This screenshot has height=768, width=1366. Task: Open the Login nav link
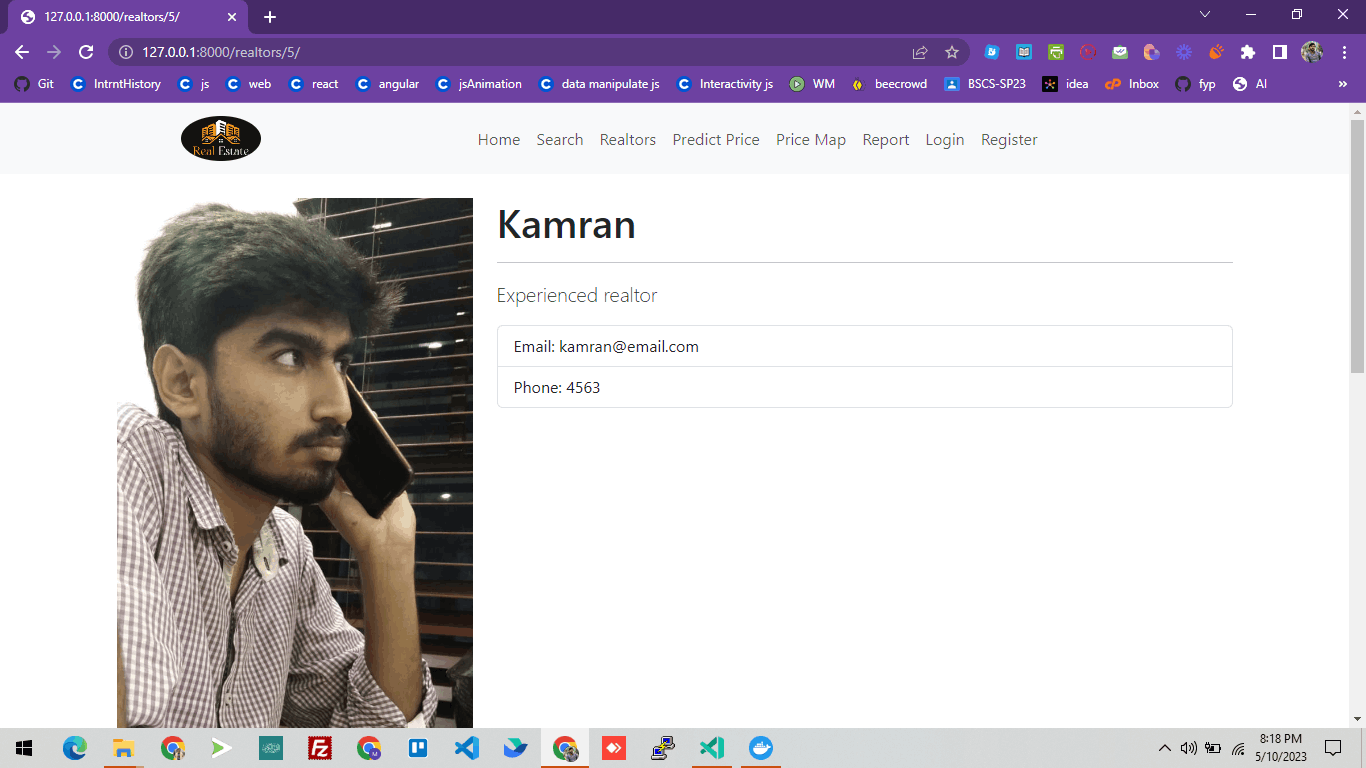[945, 140]
